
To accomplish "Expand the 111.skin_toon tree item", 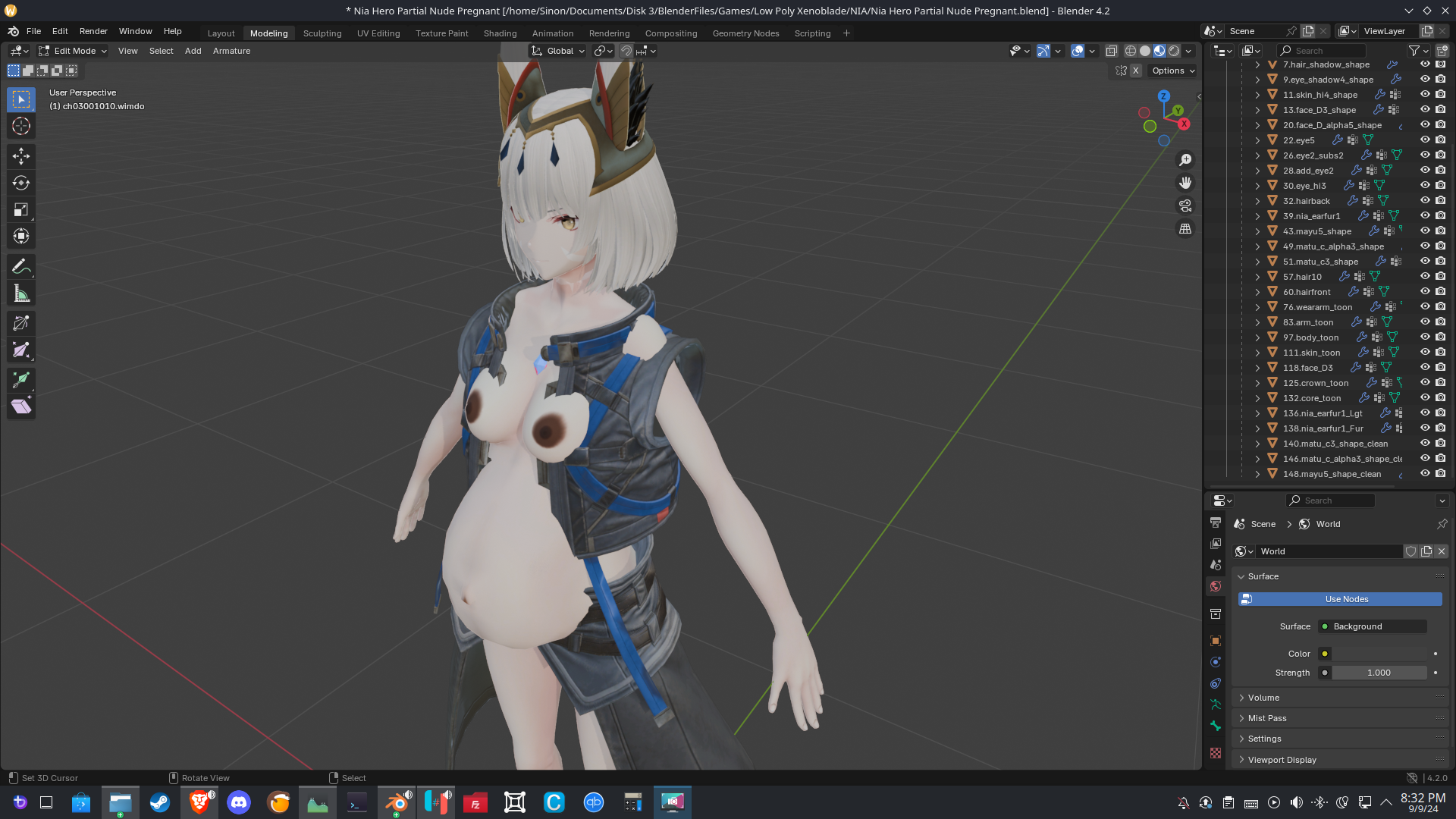I will [1257, 353].
